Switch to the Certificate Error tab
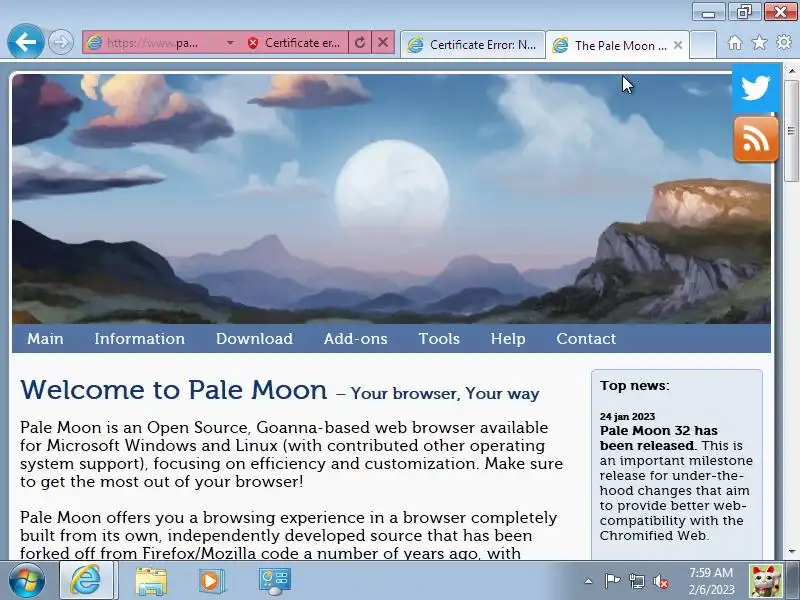Image resolution: width=800 pixels, height=600 pixels. [x=473, y=45]
